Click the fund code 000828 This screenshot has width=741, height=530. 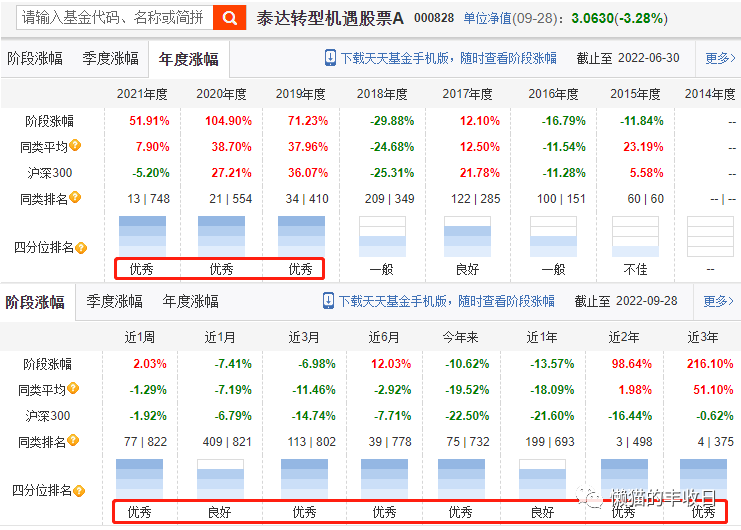pos(434,18)
